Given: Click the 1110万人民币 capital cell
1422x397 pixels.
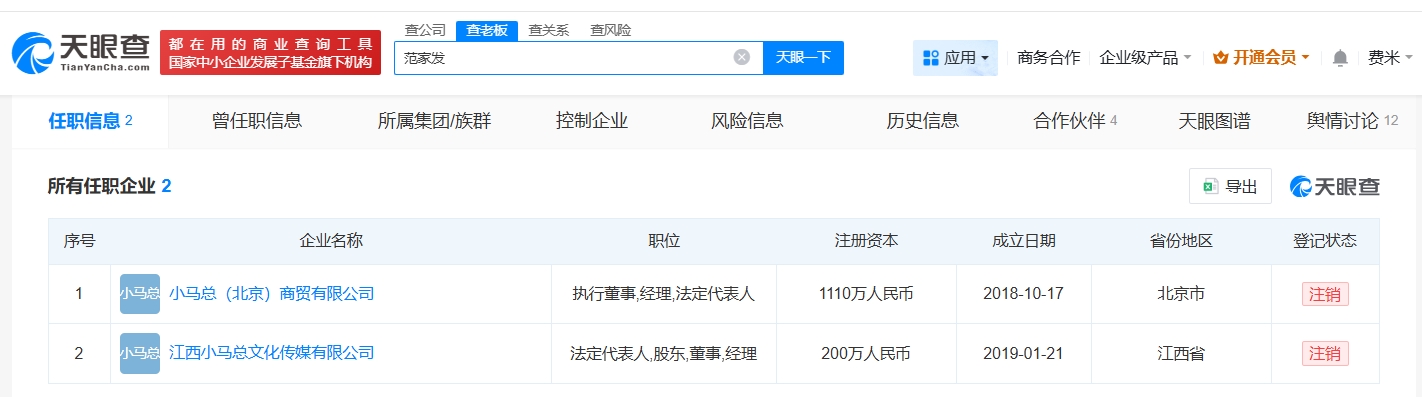Looking at the screenshot, I should 866,294.
